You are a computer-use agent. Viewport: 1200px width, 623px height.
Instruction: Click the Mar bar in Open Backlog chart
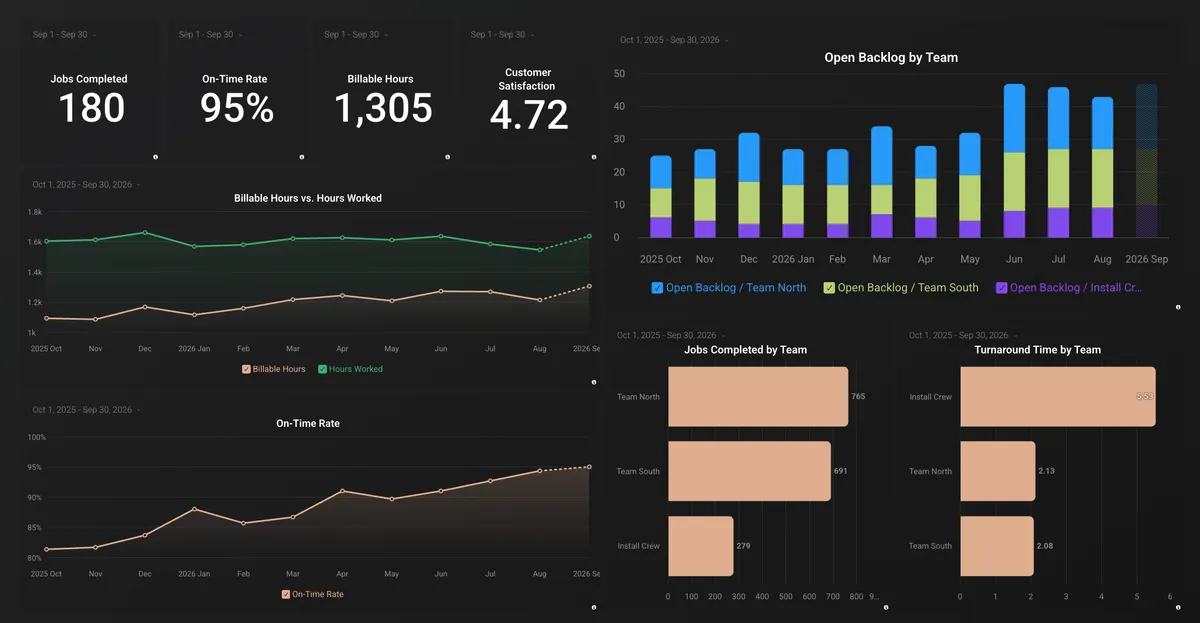click(882, 182)
